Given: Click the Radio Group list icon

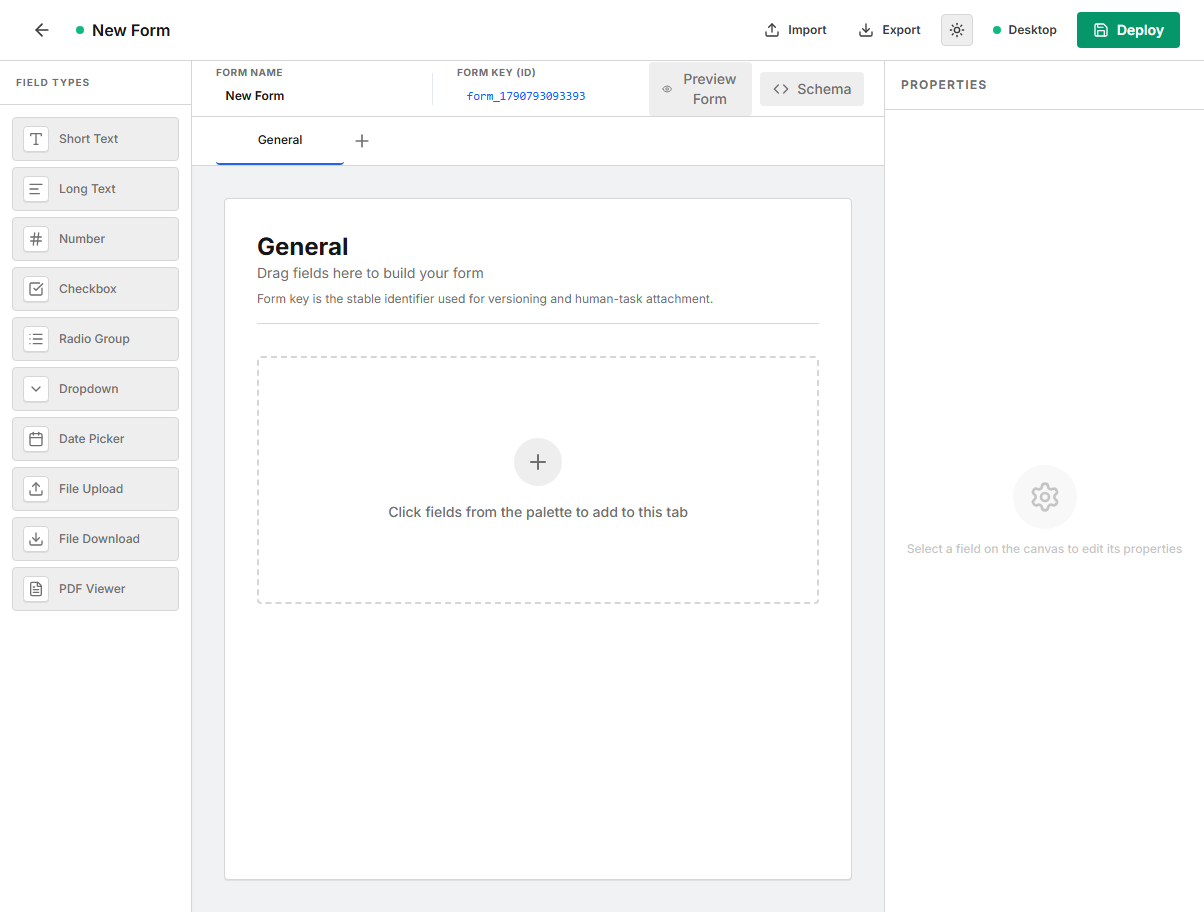Looking at the screenshot, I should [36, 339].
